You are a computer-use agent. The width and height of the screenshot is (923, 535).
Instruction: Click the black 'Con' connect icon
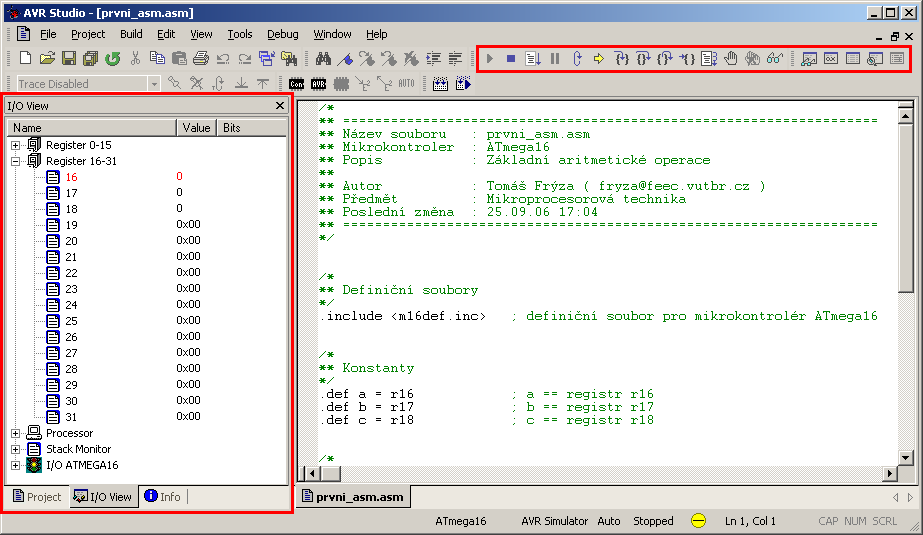coord(297,84)
